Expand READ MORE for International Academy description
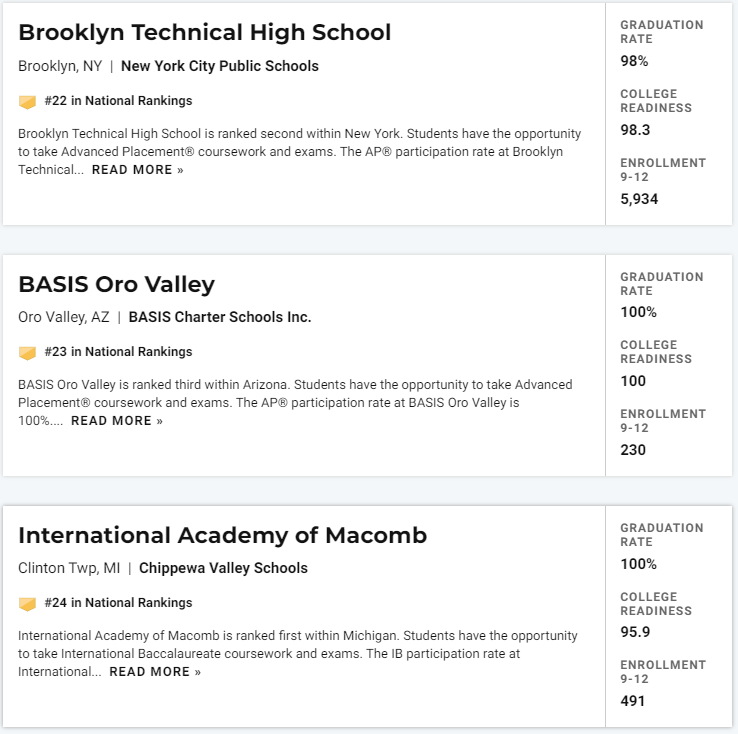 155,672
